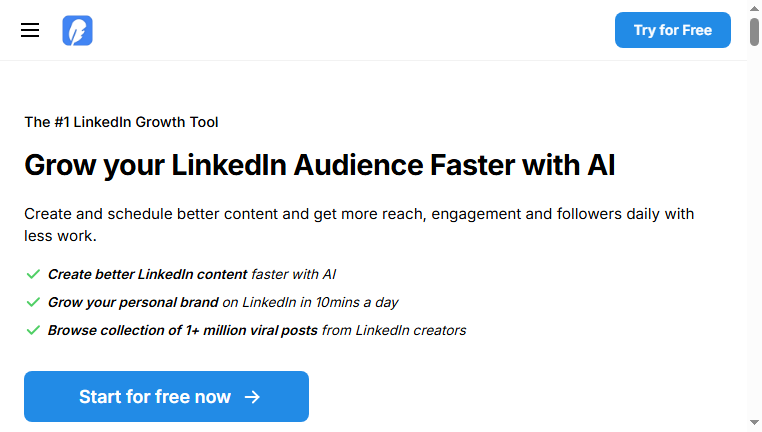
Task: Click the scrollbar down arrow
Action: pos(754,423)
